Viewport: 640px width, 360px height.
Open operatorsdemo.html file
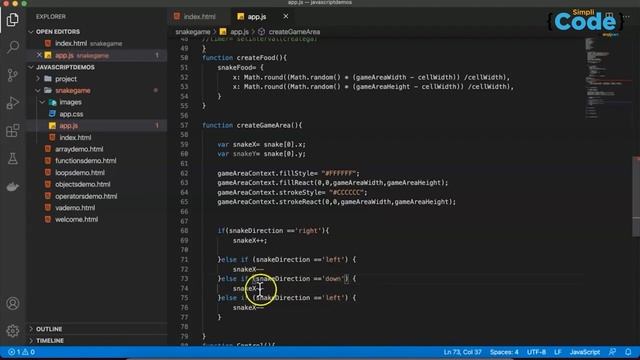(86, 196)
